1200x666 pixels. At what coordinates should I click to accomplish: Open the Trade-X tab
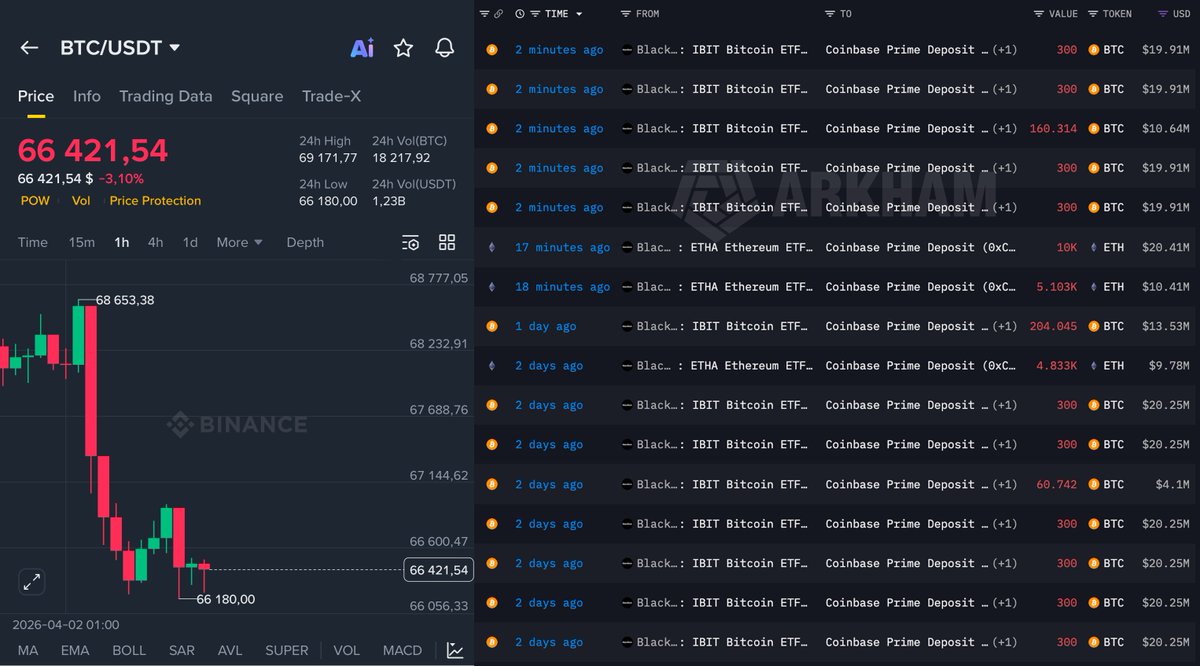click(x=331, y=96)
